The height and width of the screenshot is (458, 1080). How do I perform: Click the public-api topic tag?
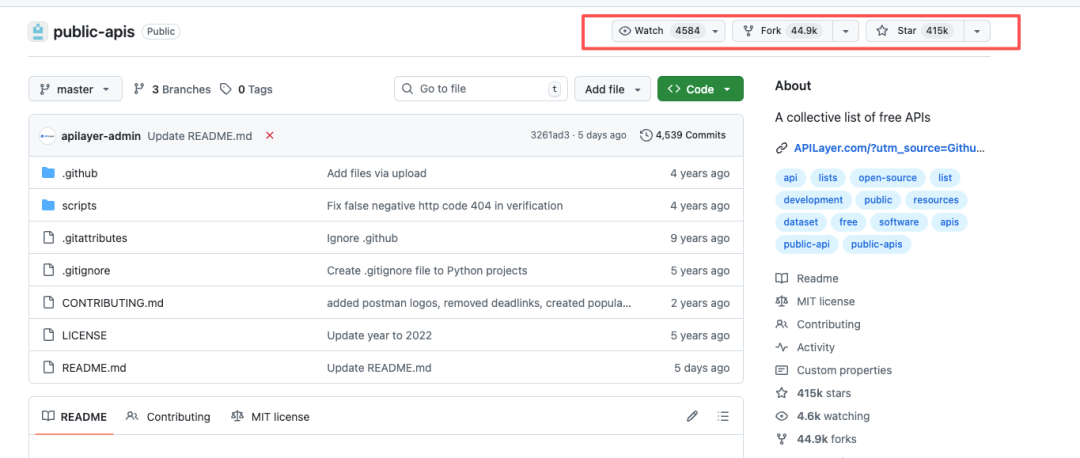click(x=807, y=244)
